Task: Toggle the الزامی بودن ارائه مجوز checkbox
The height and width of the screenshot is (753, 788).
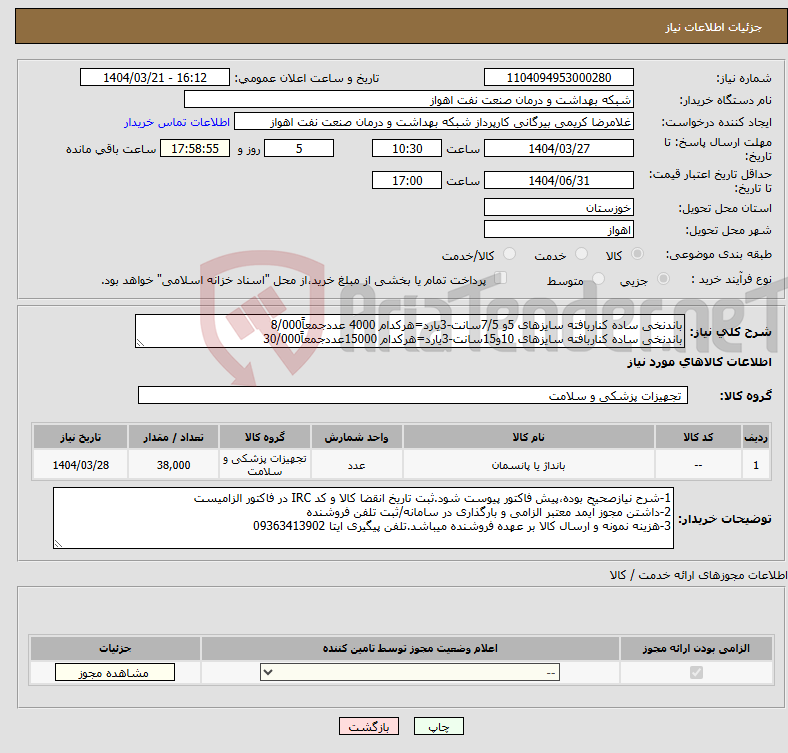Action: tap(696, 673)
